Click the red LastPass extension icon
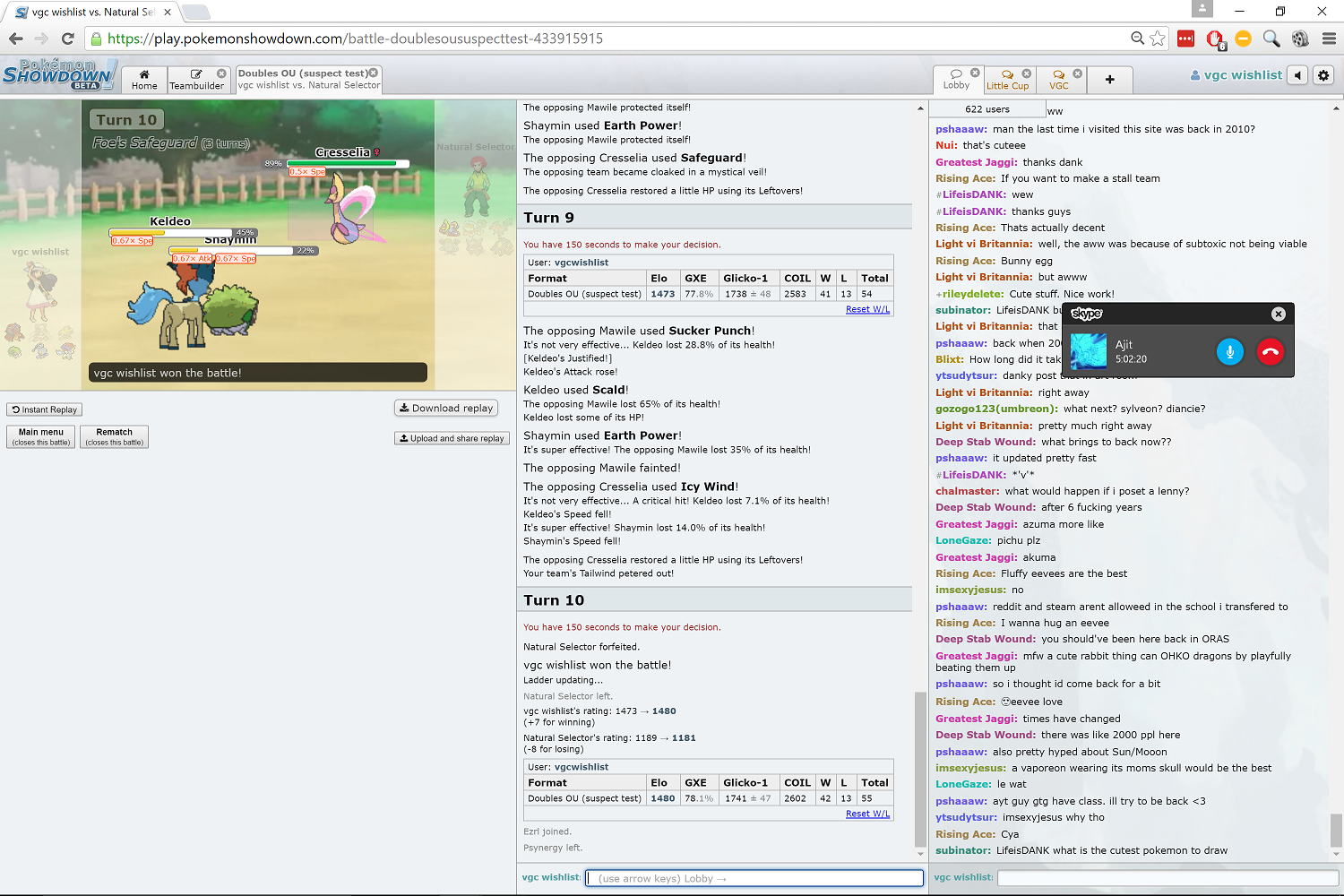Screen dimensions: 1344x896 1185,39
